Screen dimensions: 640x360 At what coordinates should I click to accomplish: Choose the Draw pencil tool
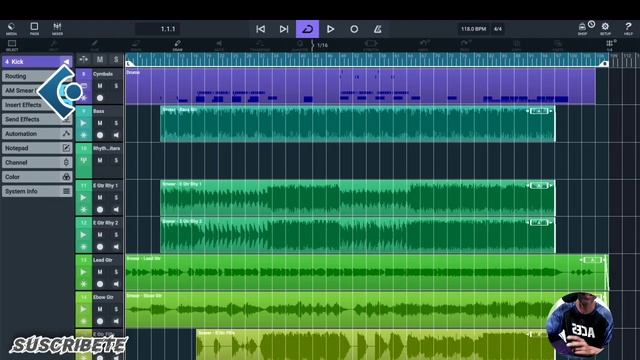[x=177, y=45]
